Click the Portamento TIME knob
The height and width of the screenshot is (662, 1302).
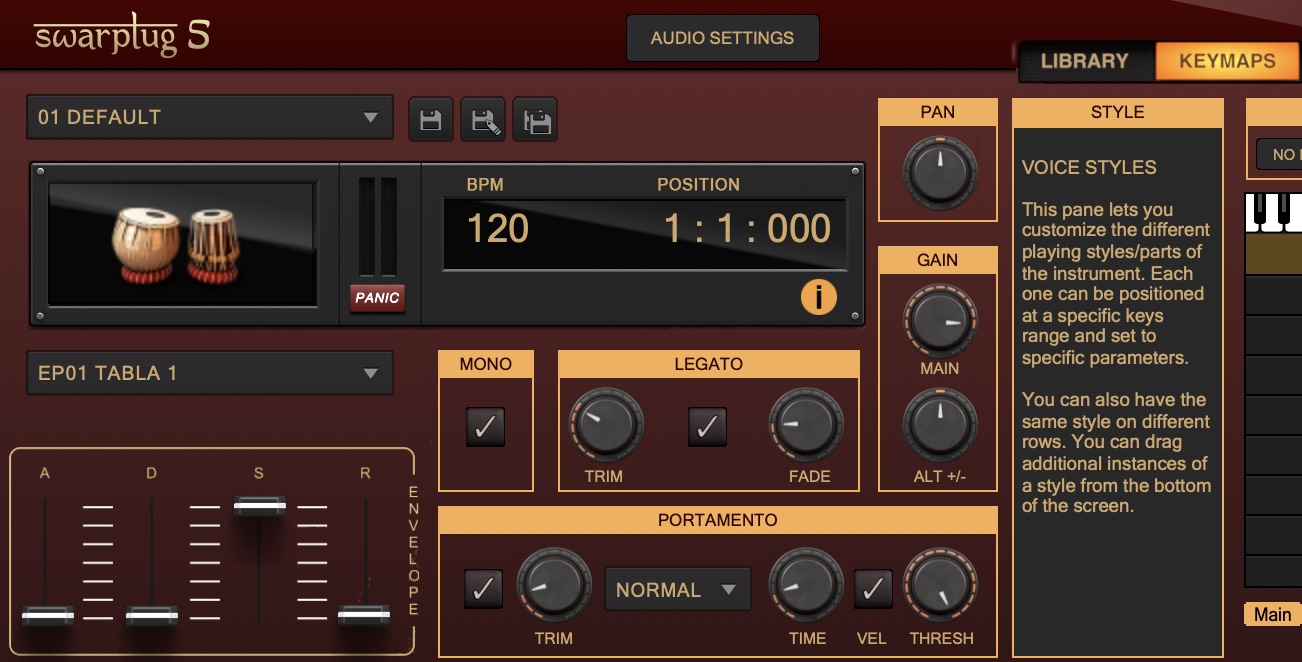[805, 587]
